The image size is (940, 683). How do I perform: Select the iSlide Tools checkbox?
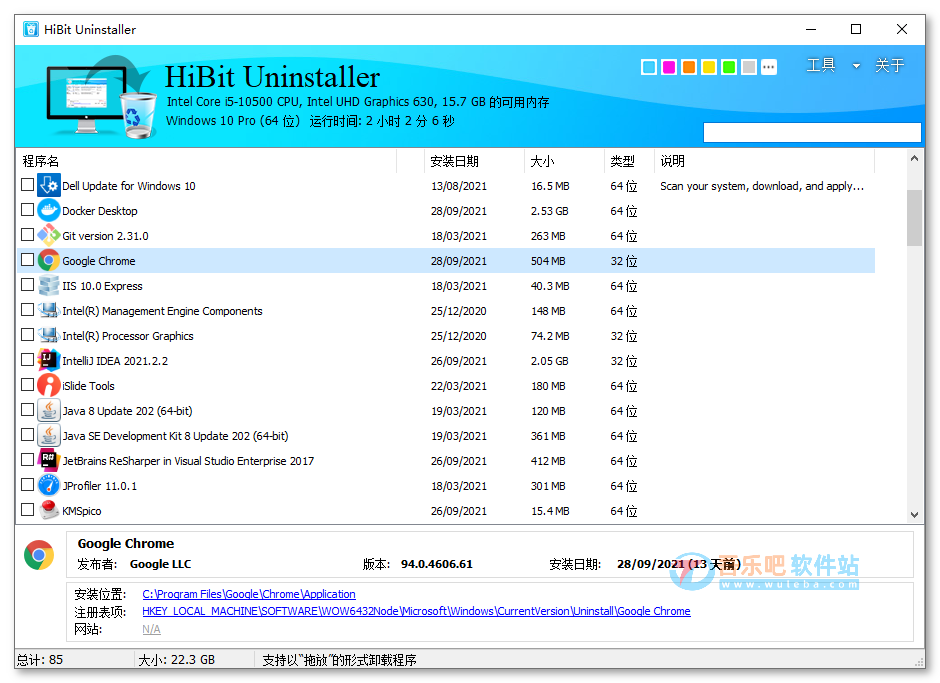[27, 384]
